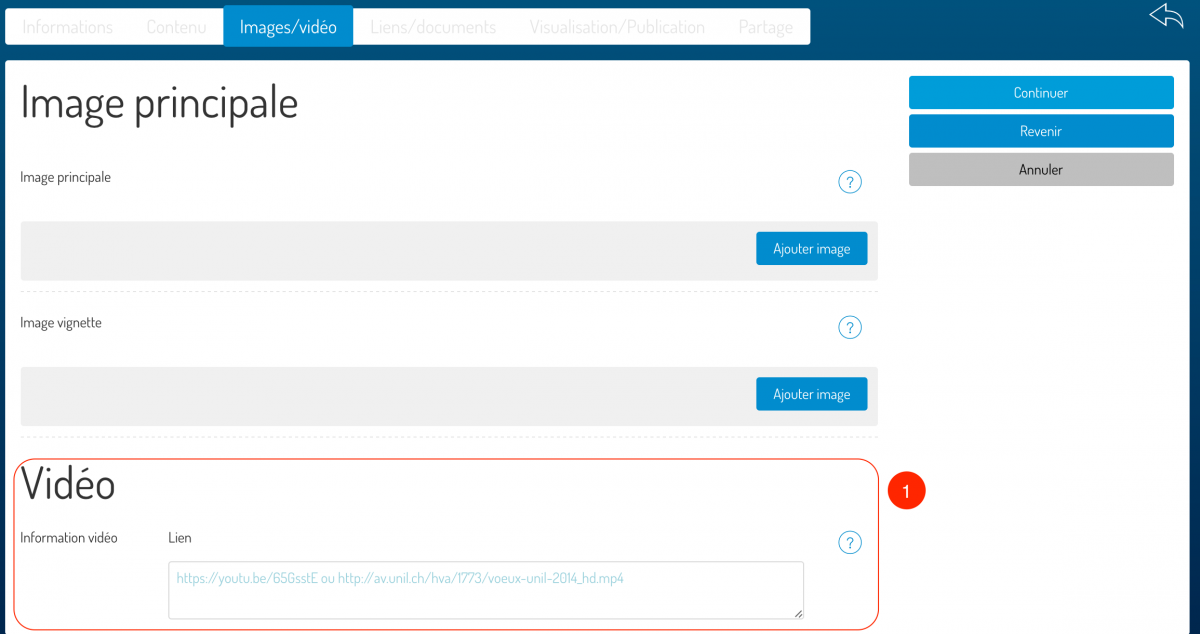Click the red number 1 annotation badge

[x=906, y=491]
